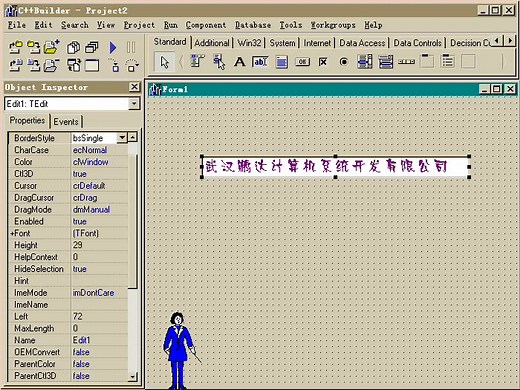Click the Save File toolbar icon
Screen dimensions: 520x390
(x=33, y=65)
